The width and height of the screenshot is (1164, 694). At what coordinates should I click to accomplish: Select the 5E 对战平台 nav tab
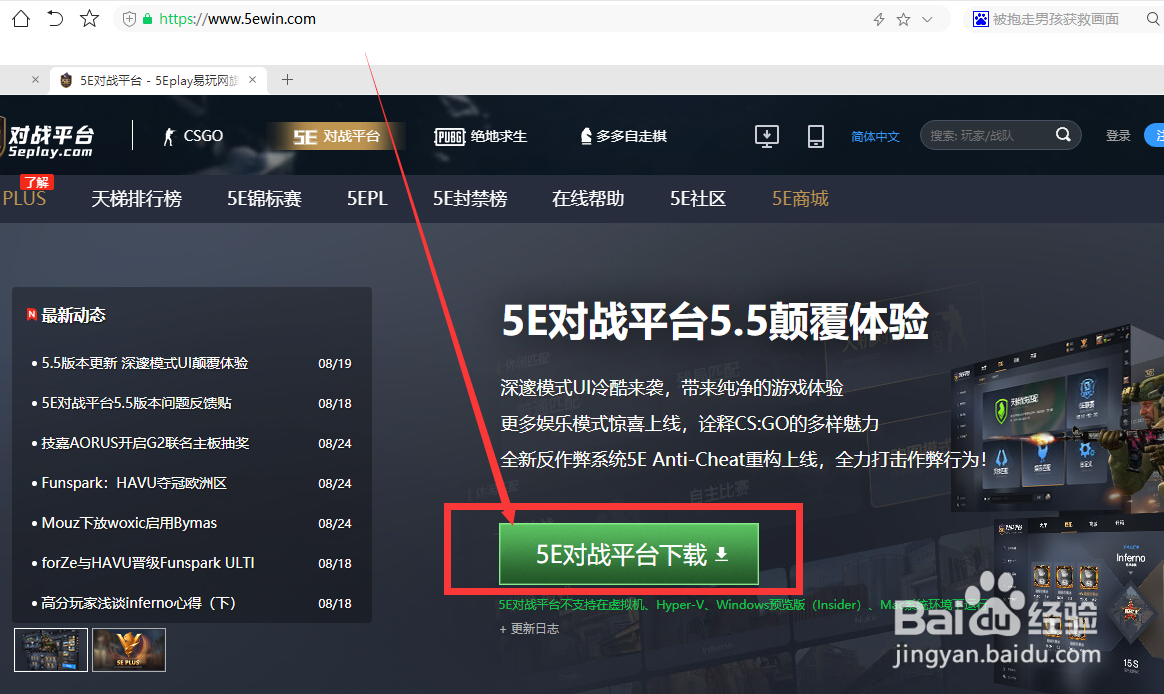pos(336,137)
